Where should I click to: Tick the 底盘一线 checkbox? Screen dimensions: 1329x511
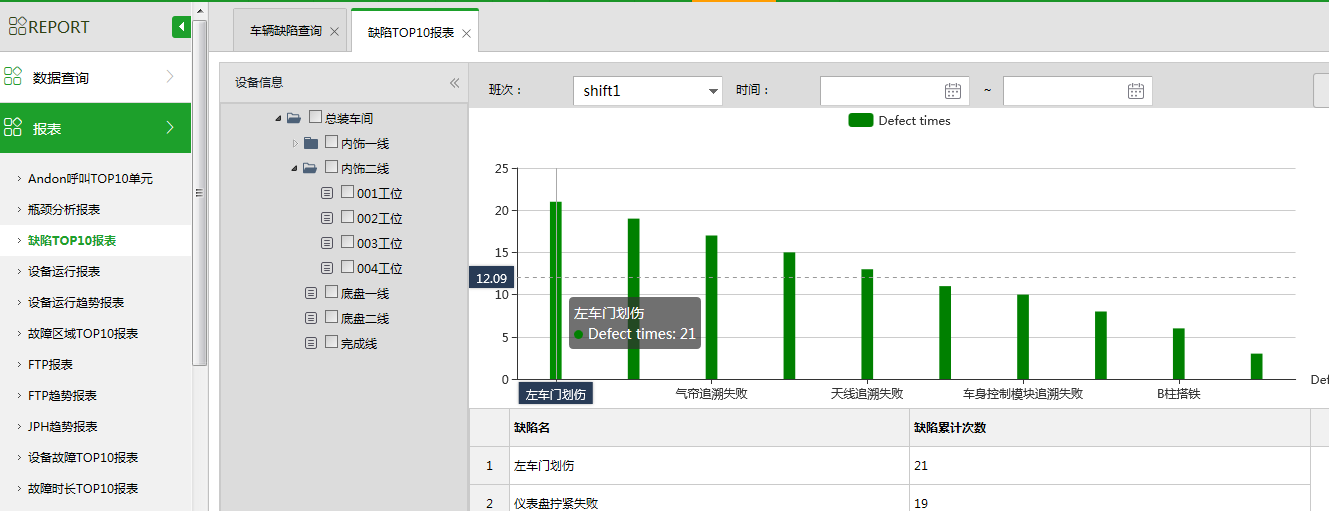point(331,292)
